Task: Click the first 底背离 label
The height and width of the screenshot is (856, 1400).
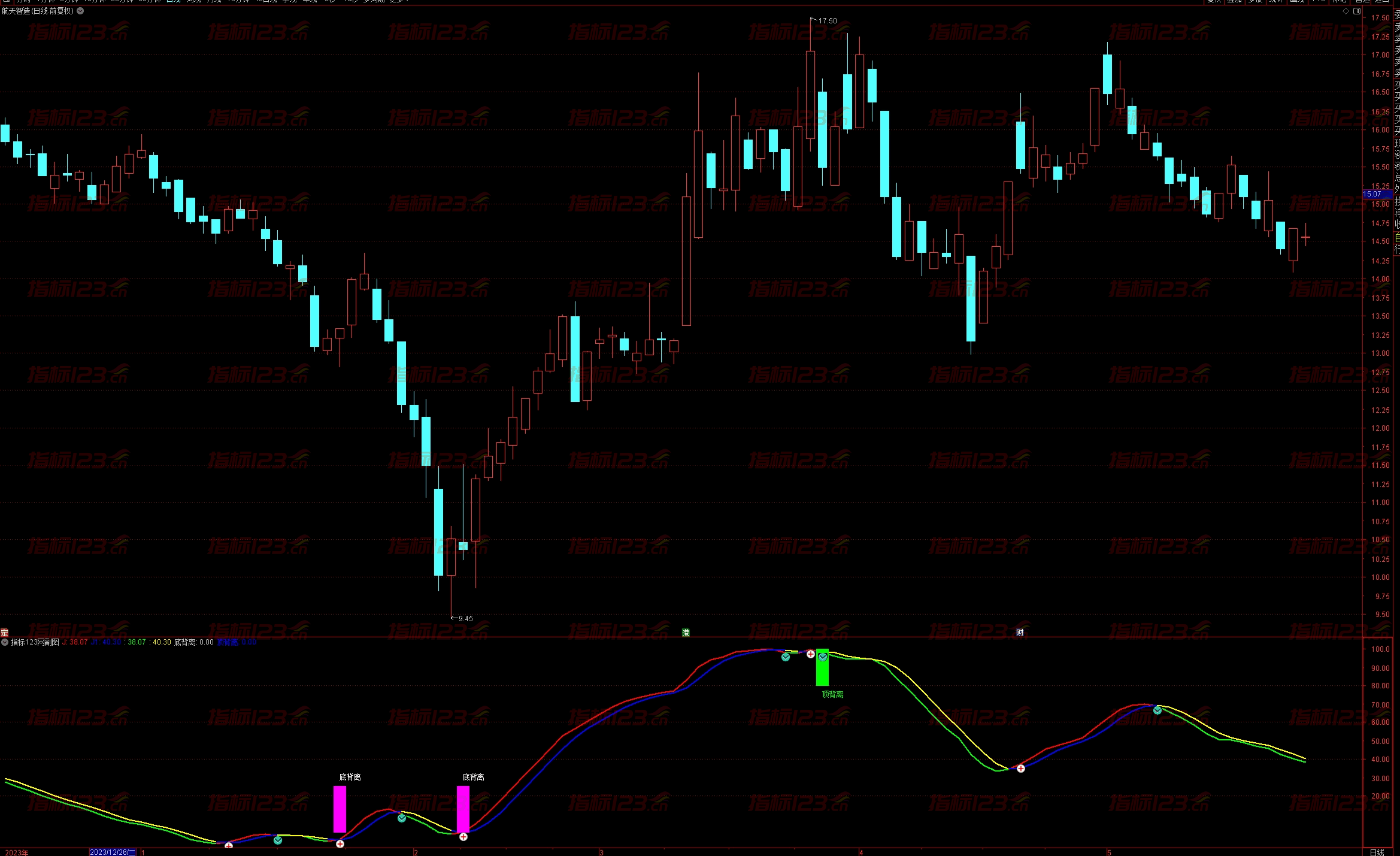Action: point(350,777)
